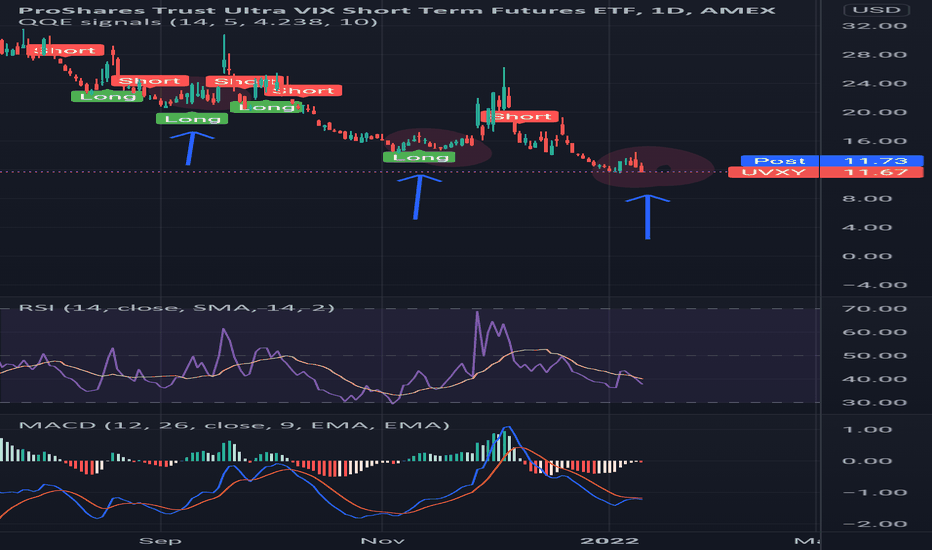932x550 pixels.
Task: Click the 60.00 RSI scale value
Action: pyautogui.click(x=875, y=332)
